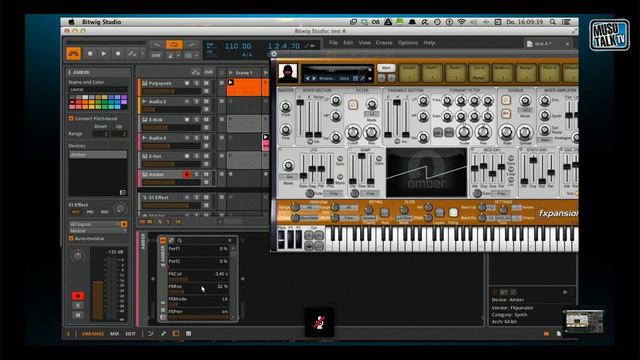Screen dimensions: 640x360
Task: Open the File menu
Action: coord(333,42)
